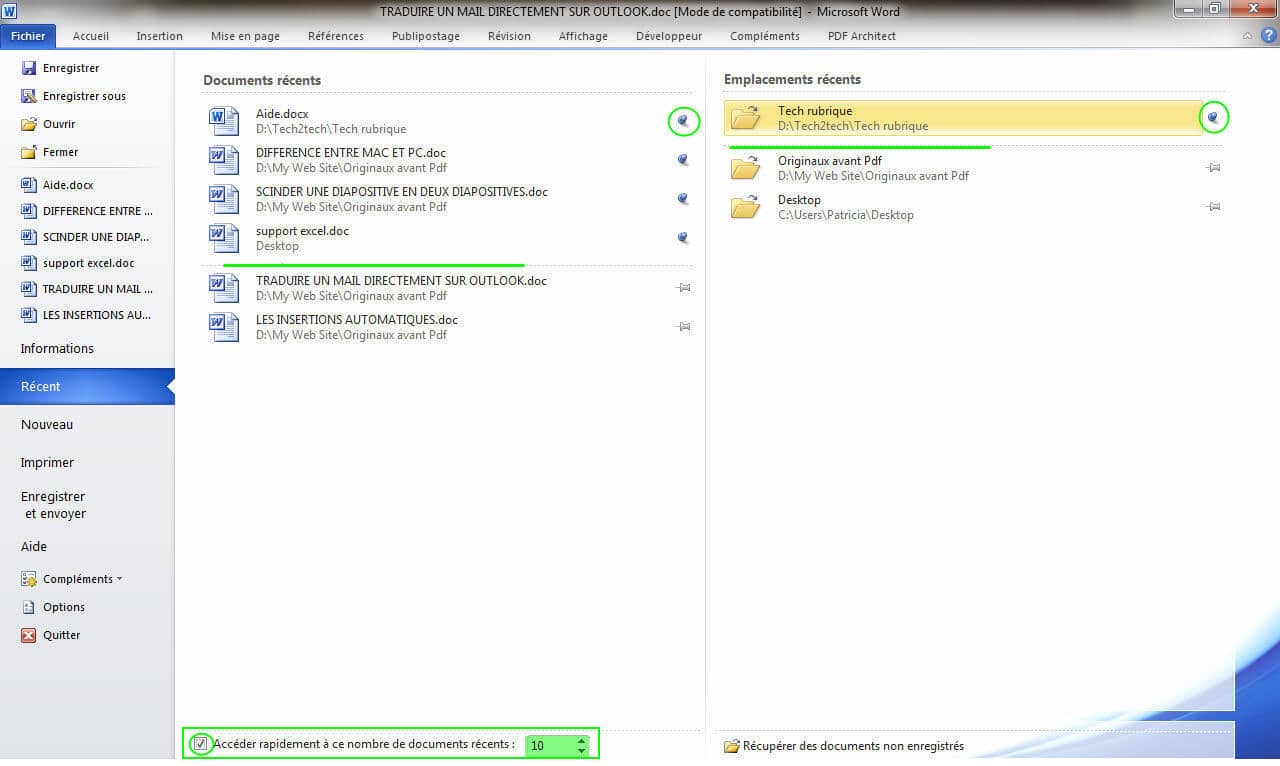Decrease recent documents count with down arrow
This screenshot has height=766, width=1280.
(x=582, y=750)
